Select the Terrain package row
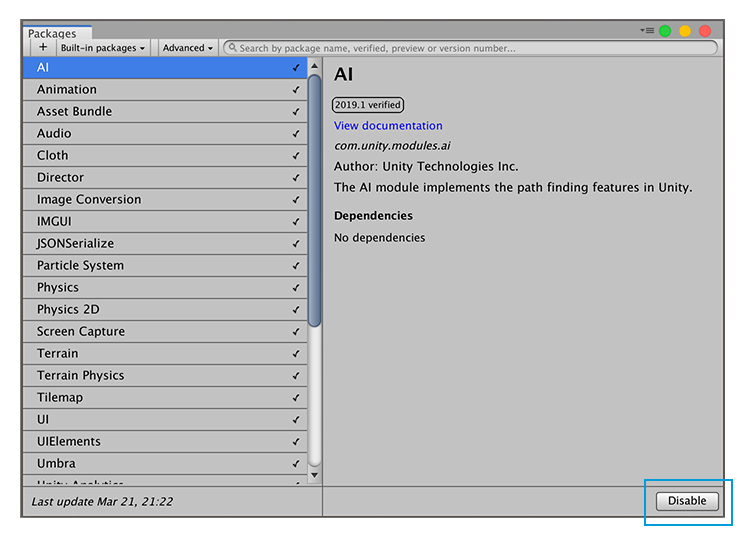The width and height of the screenshot is (743, 538). coord(165,354)
